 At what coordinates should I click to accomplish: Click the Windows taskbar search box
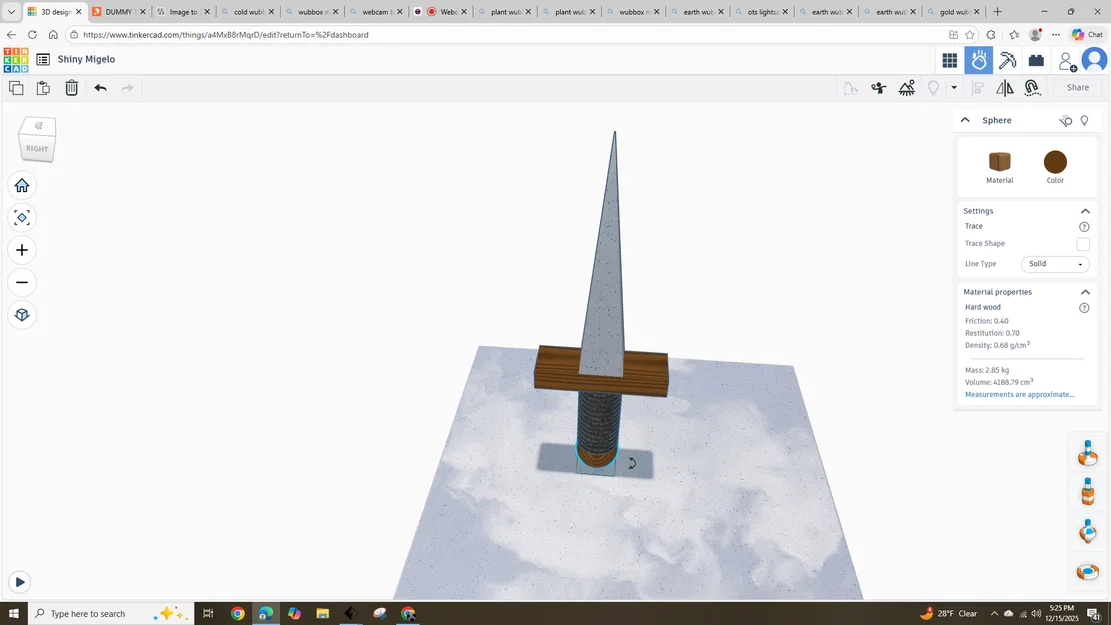(111, 614)
